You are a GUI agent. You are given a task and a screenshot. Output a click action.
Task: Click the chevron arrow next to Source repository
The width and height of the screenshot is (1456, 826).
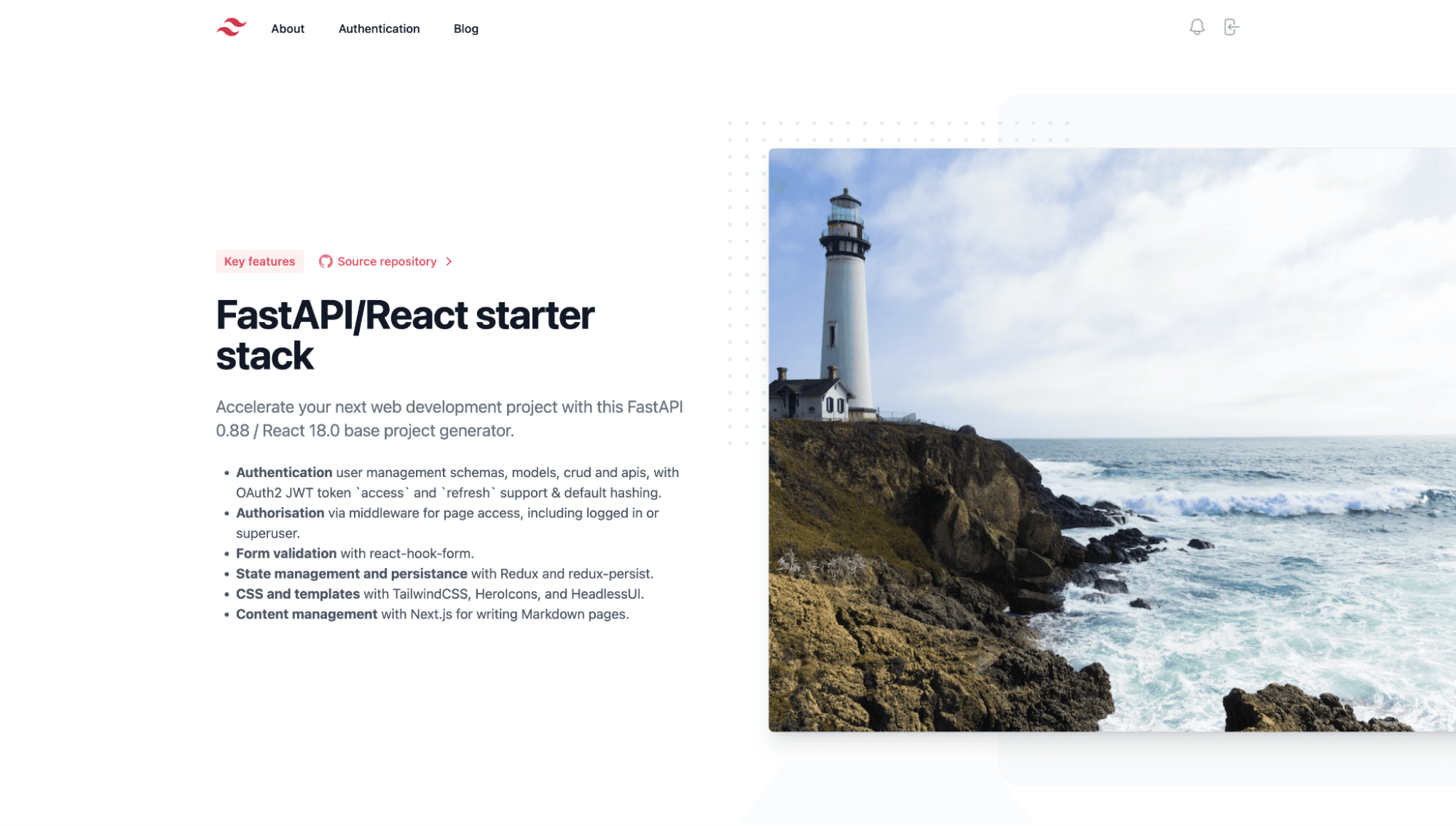click(448, 261)
